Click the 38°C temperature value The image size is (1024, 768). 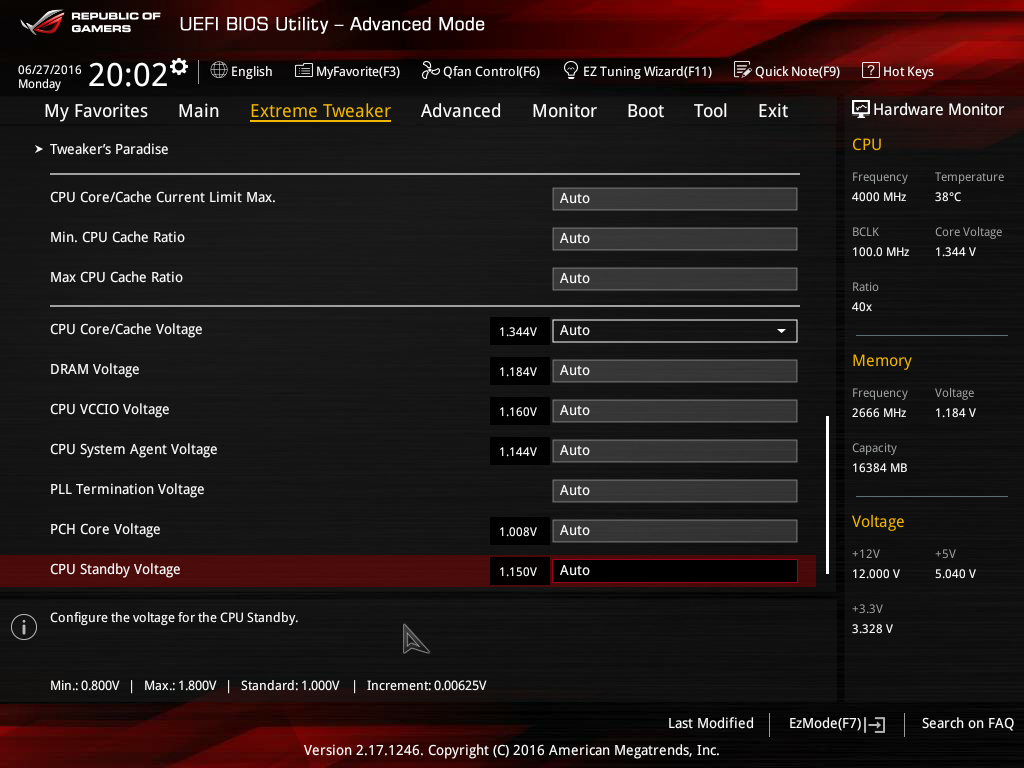click(948, 197)
